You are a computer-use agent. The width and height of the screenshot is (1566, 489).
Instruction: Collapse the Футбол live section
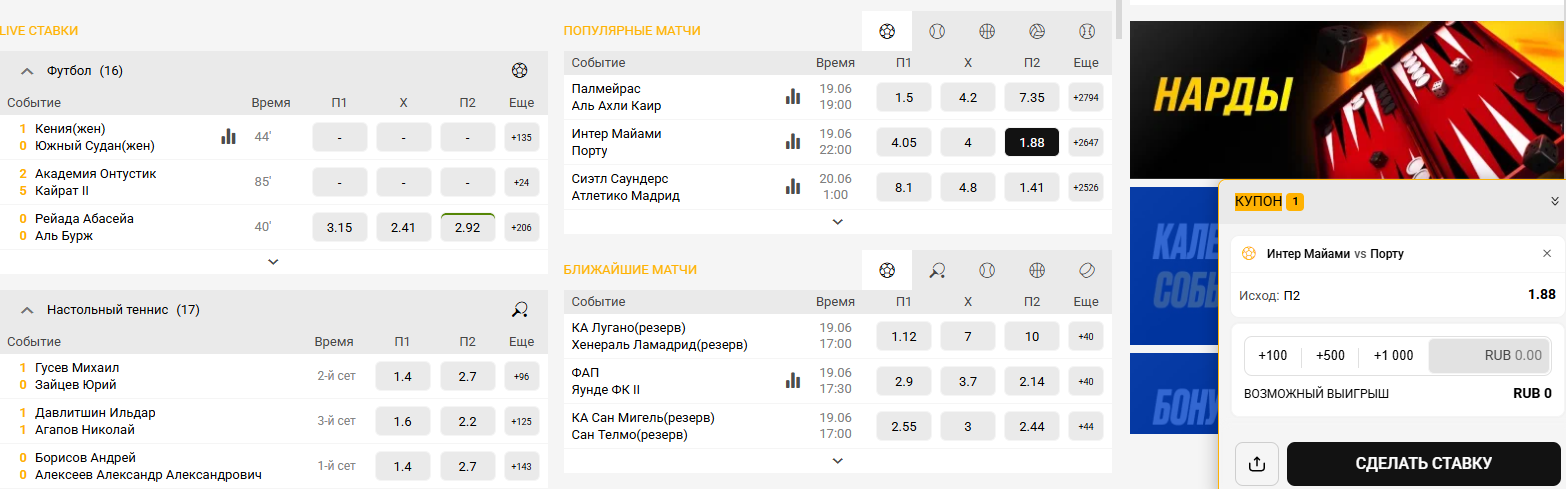(27, 71)
